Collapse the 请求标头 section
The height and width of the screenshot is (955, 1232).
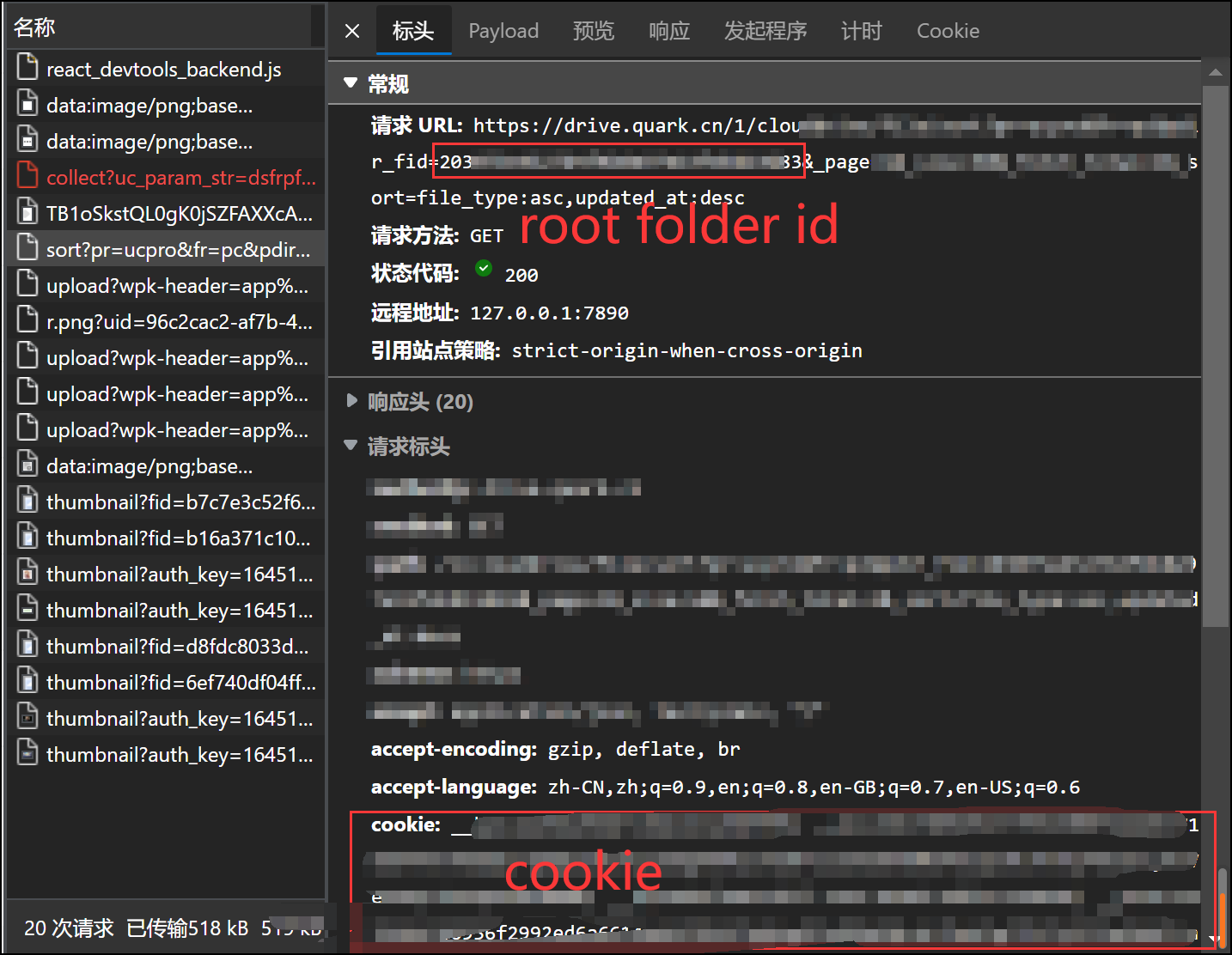[x=351, y=446]
